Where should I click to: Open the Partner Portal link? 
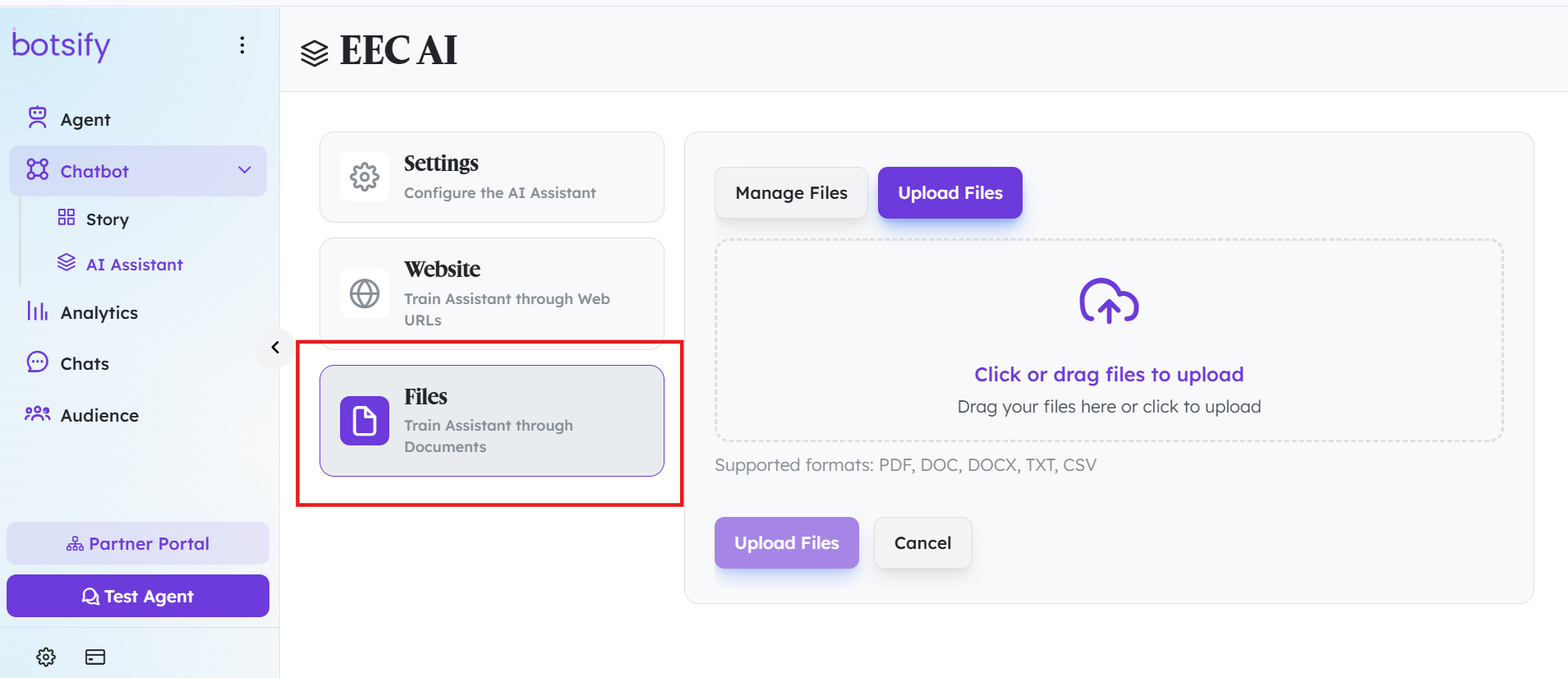click(138, 543)
